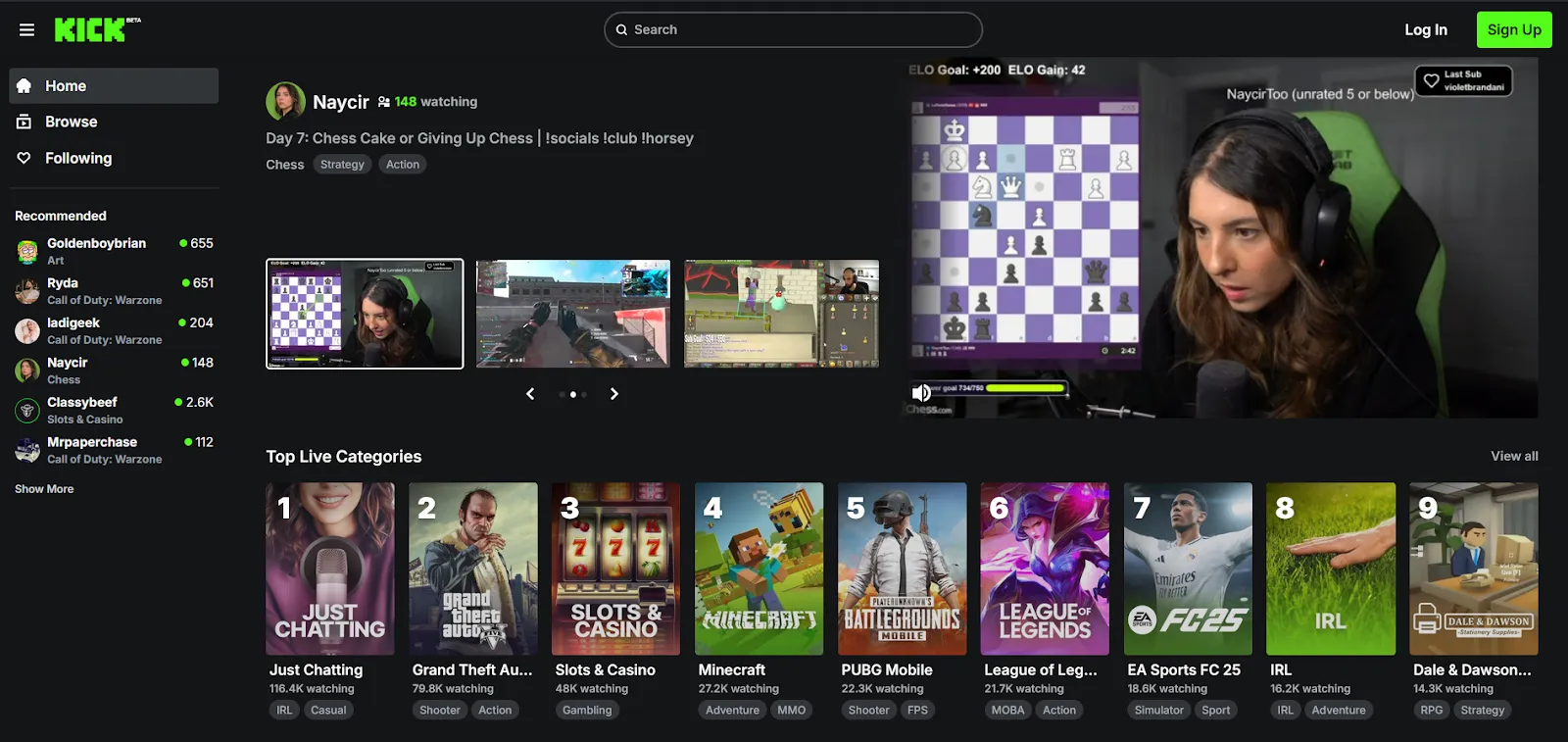The width and height of the screenshot is (1568, 742).
Task: Expand recommended channels with Show More
Action: click(x=44, y=489)
